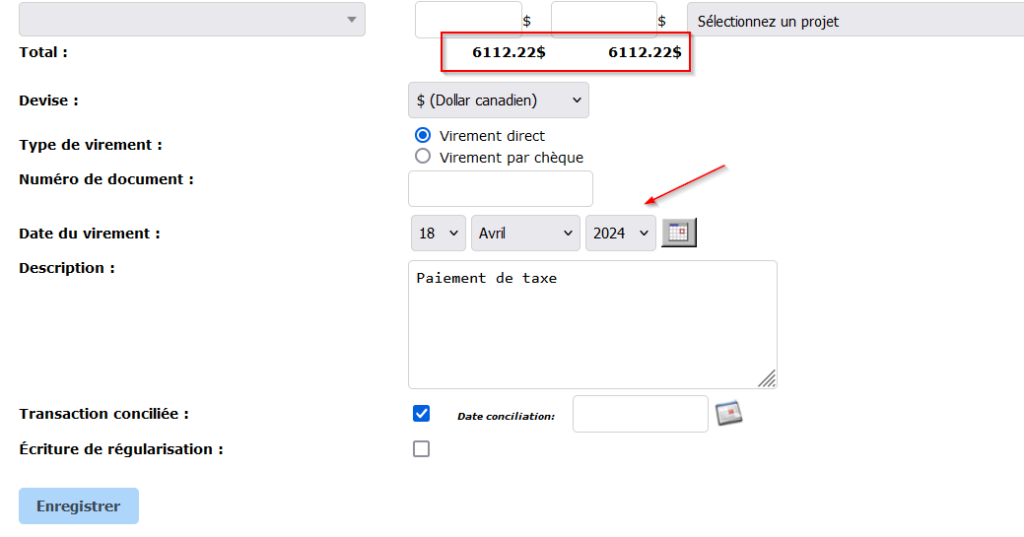Viewport: 1024px width, 537px height.
Task: Uncheck the Transaction conciliée checkbox
Action: 421,414
